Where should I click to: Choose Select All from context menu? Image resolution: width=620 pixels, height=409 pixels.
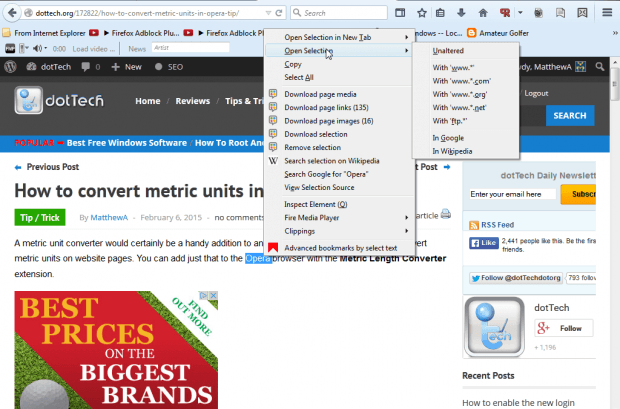340,77
